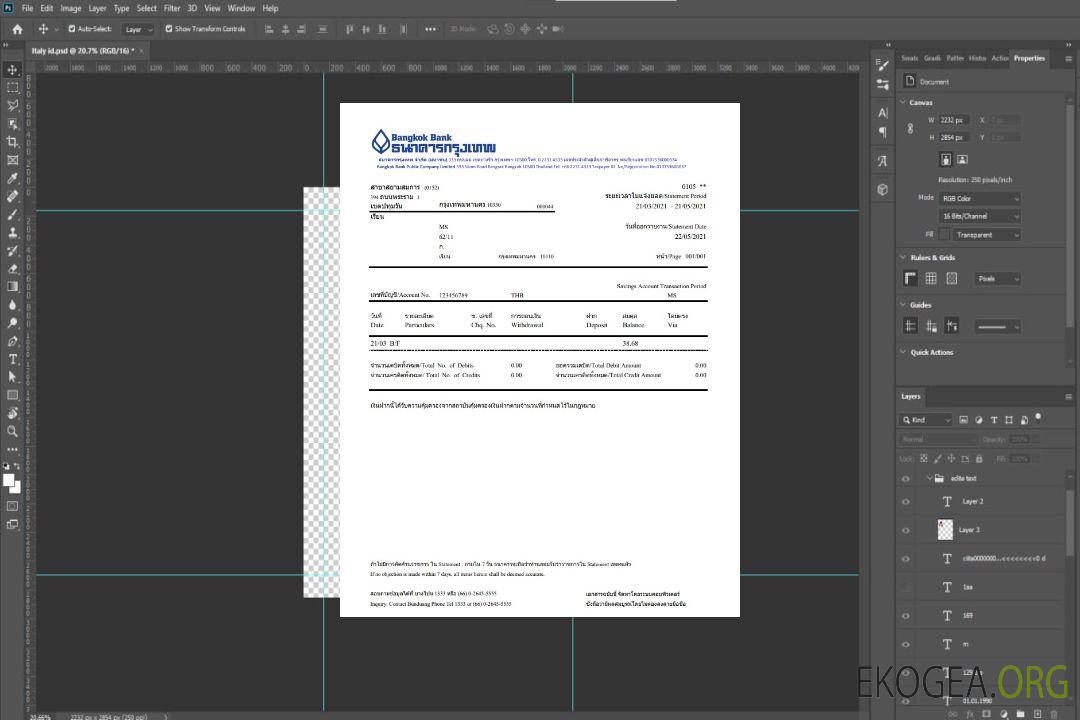
Task: Select the History Brush tool
Action: point(12,251)
